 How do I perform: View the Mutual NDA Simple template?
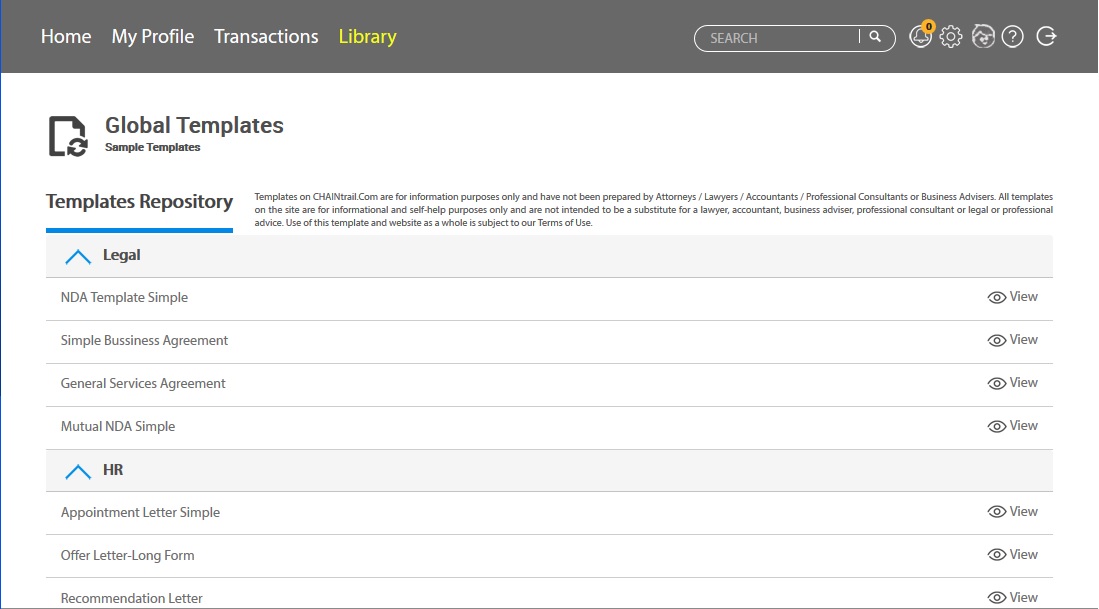coord(1012,426)
